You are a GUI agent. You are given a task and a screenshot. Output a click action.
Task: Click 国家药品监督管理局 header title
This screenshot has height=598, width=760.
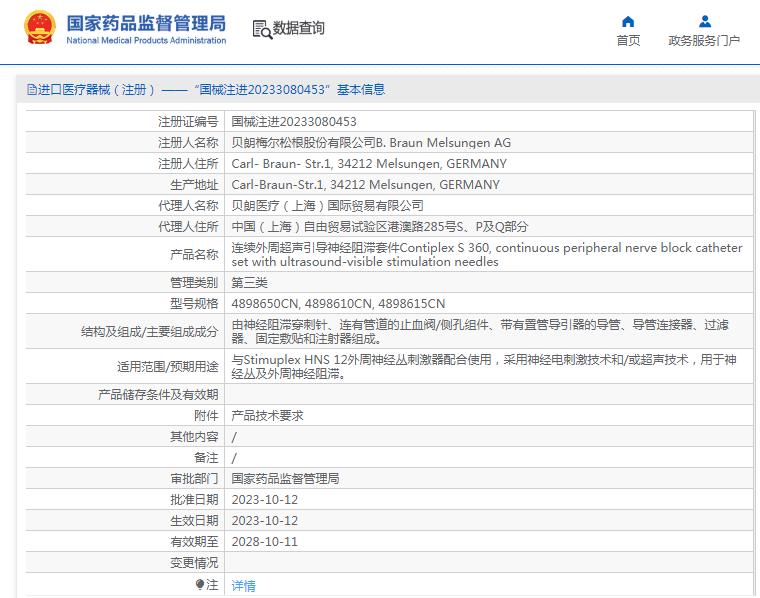click(146, 23)
